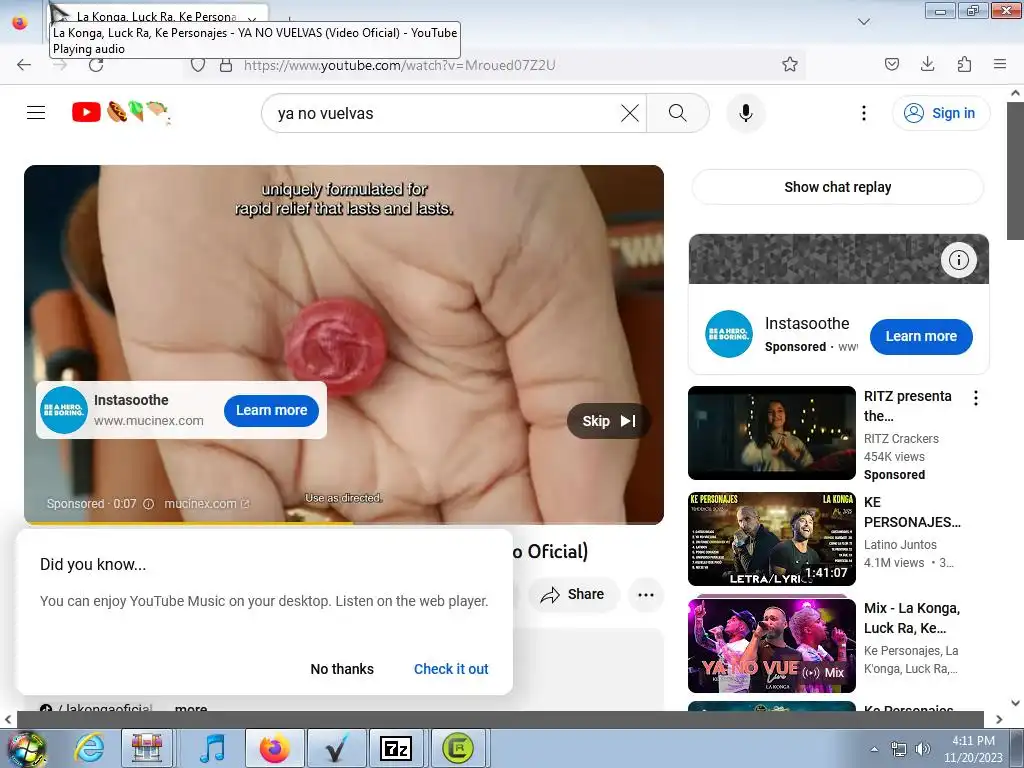Dismiss popup with No thanks
Image resolution: width=1024 pixels, height=768 pixels.
tap(342, 669)
